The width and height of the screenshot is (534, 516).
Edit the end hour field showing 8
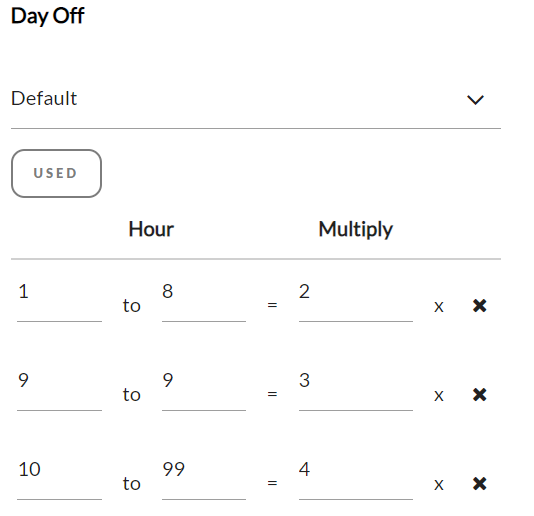point(204,299)
